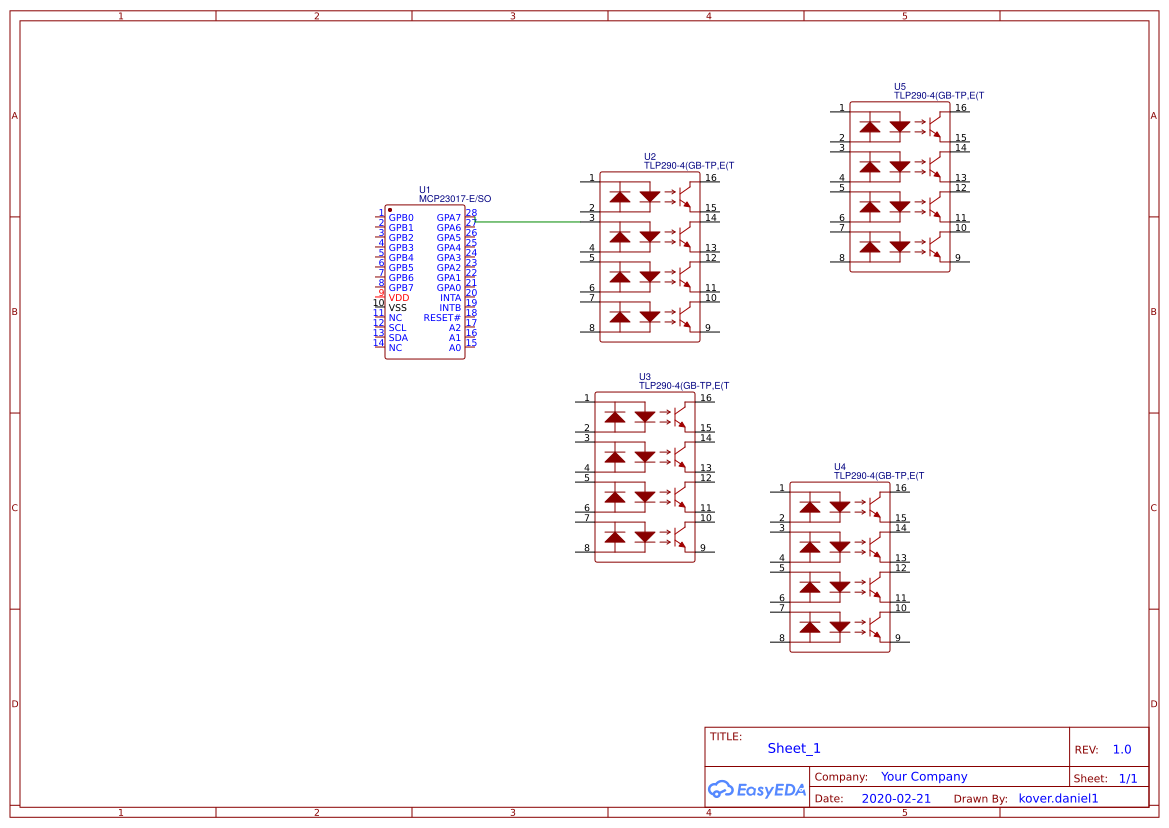Screen dimensions: 1169x828
Task: Click the red pin-1 dot on U1
Action: pyautogui.click(x=390, y=210)
